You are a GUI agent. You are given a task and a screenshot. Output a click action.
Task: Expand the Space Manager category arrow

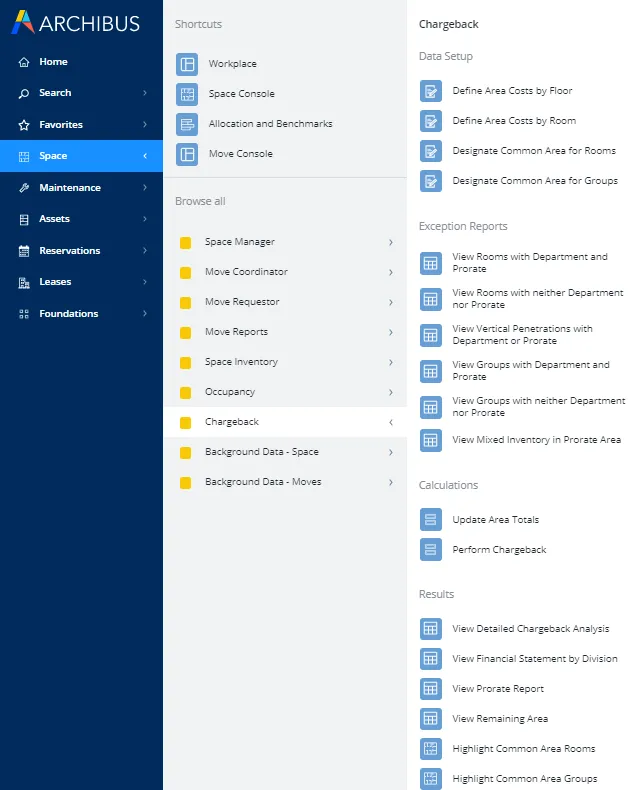tap(390, 242)
